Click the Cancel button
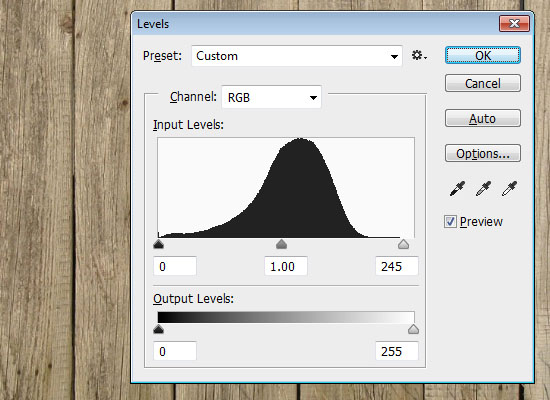This screenshot has width=550, height=400. click(483, 83)
